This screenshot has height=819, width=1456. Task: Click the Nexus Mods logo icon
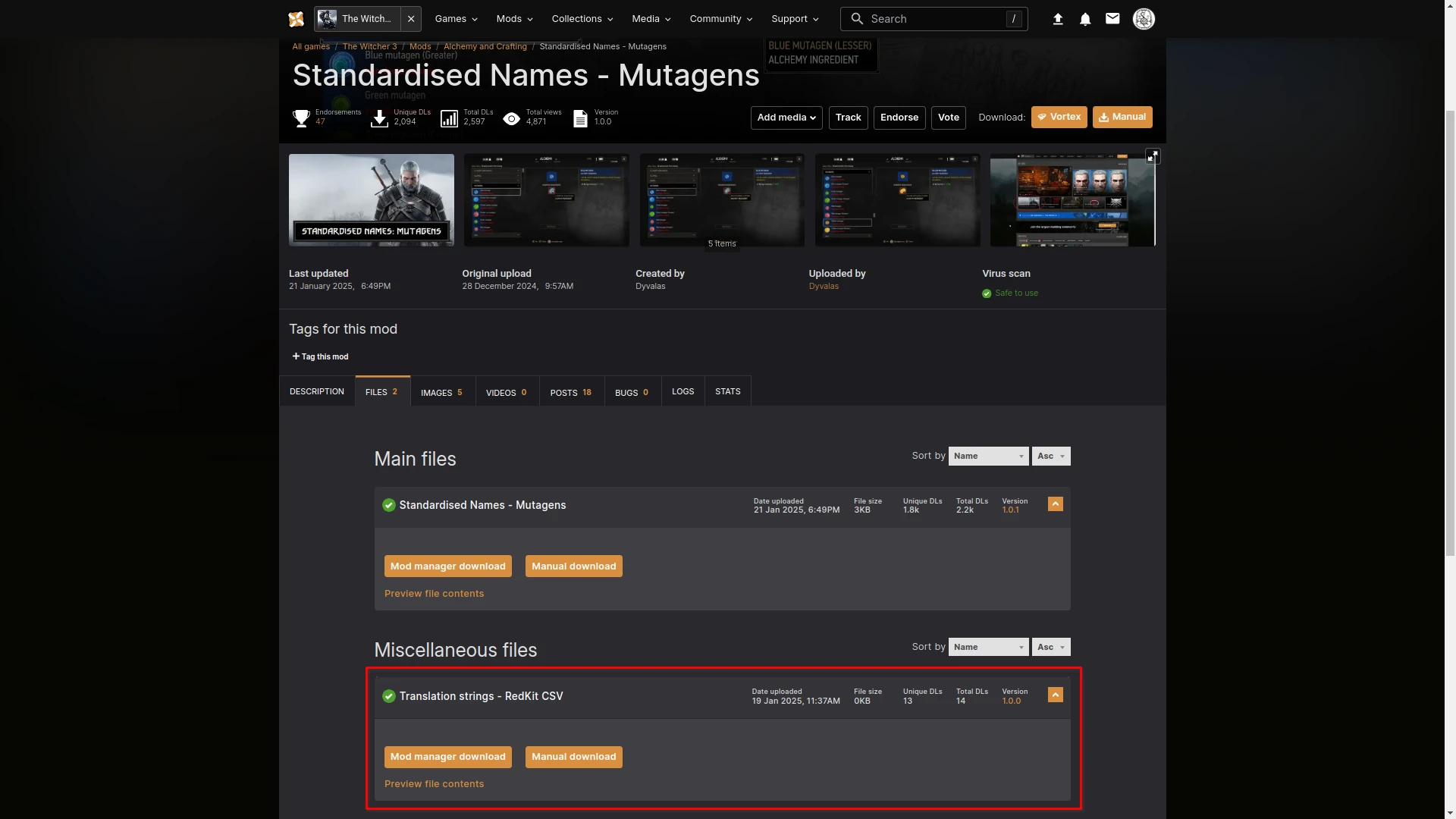(x=296, y=19)
